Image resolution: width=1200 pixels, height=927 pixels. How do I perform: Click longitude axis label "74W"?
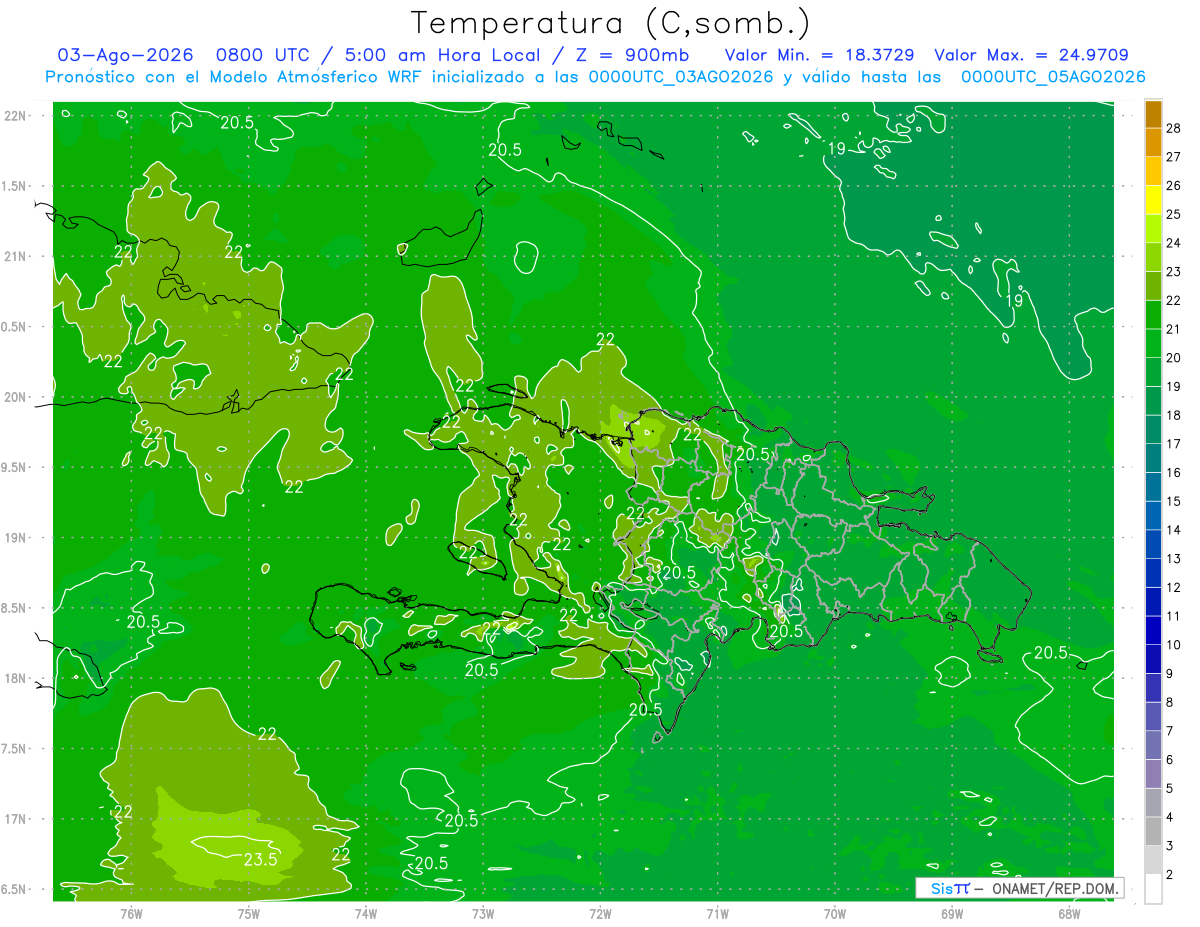(366, 913)
